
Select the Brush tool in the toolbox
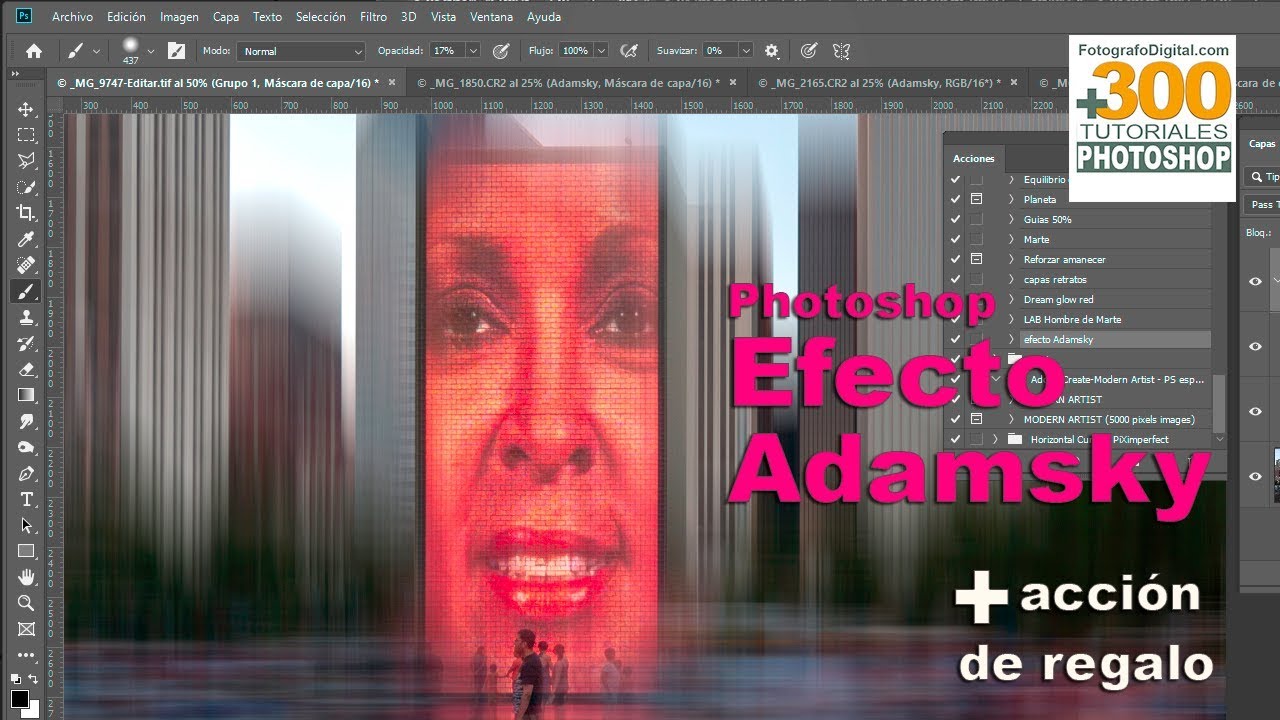coord(26,291)
